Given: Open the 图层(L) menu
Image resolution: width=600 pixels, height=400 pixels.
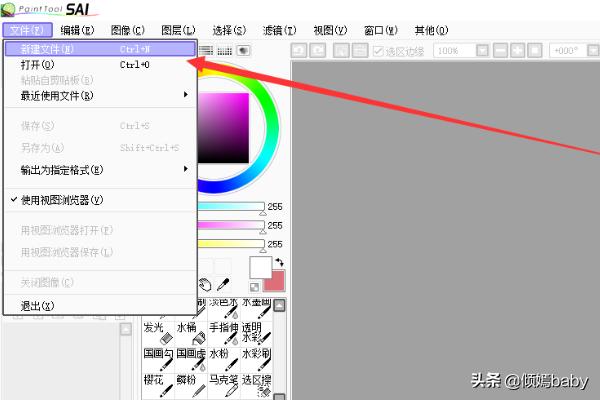Looking at the screenshot, I should tap(178, 30).
